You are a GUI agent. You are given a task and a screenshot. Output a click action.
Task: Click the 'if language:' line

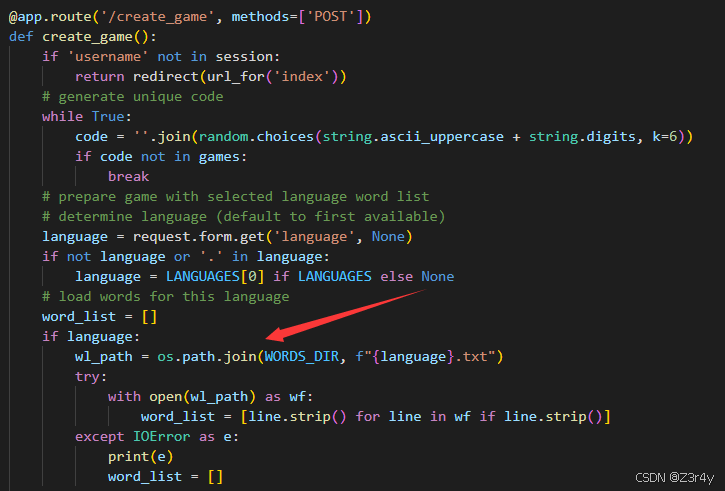pyautogui.click(x=91, y=336)
